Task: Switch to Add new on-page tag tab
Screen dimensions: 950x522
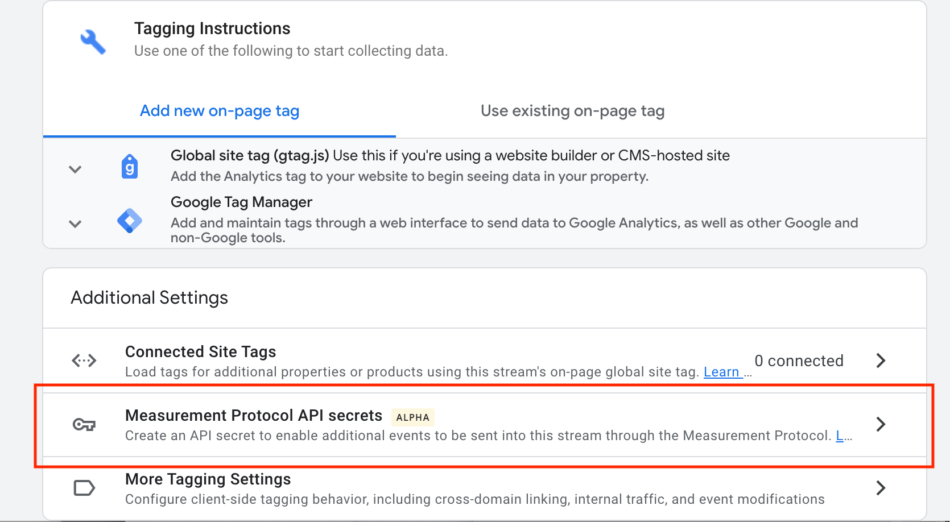Action: point(219,111)
